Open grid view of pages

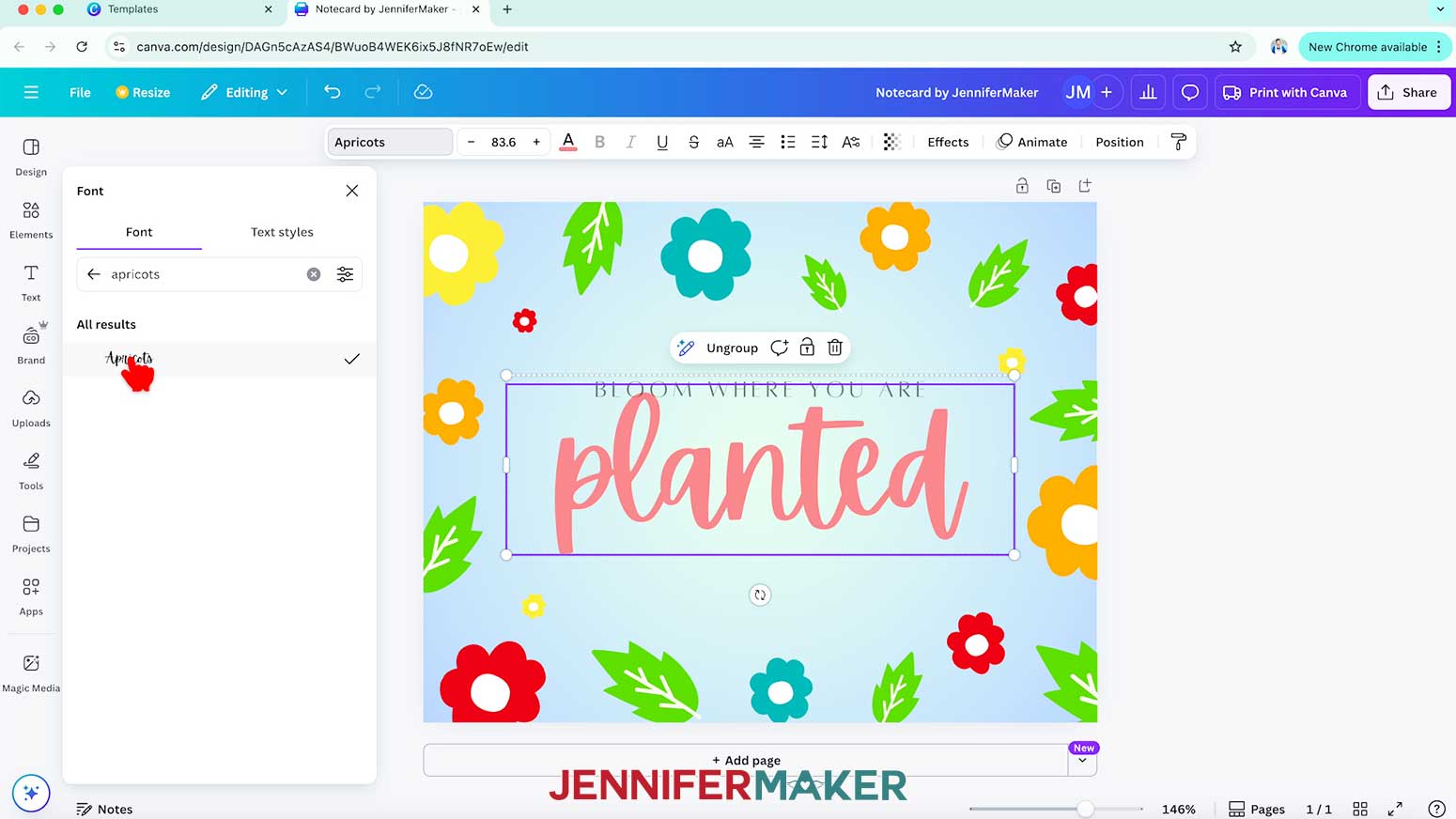[x=1359, y=809]
